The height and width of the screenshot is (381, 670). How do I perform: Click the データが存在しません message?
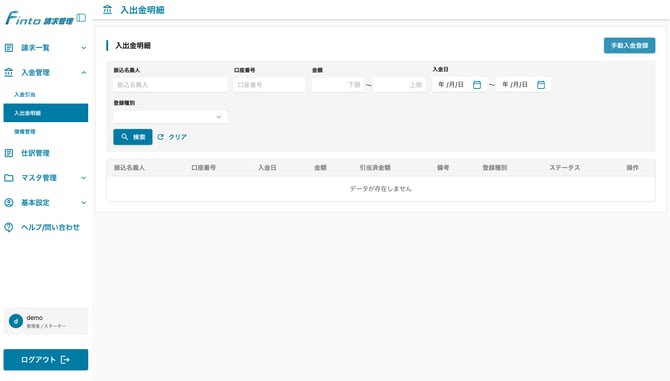[x=381, y=188]
